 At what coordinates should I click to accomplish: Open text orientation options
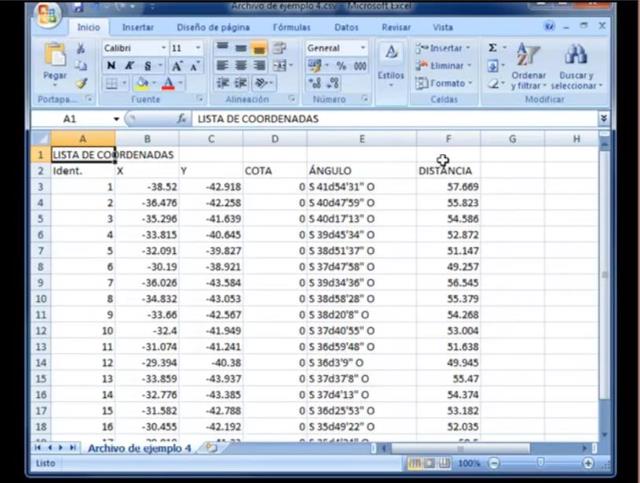click(262, 83)
